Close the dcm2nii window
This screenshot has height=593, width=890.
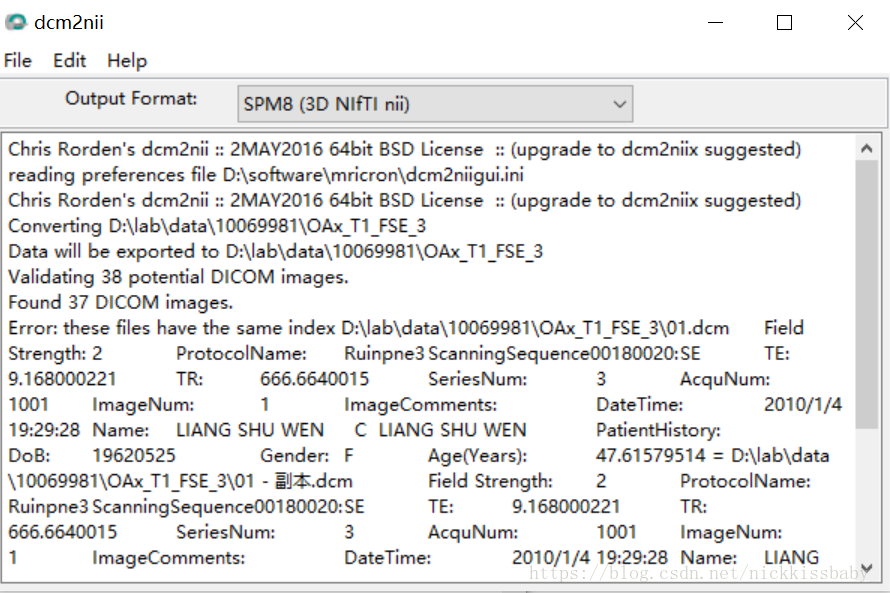855,23
